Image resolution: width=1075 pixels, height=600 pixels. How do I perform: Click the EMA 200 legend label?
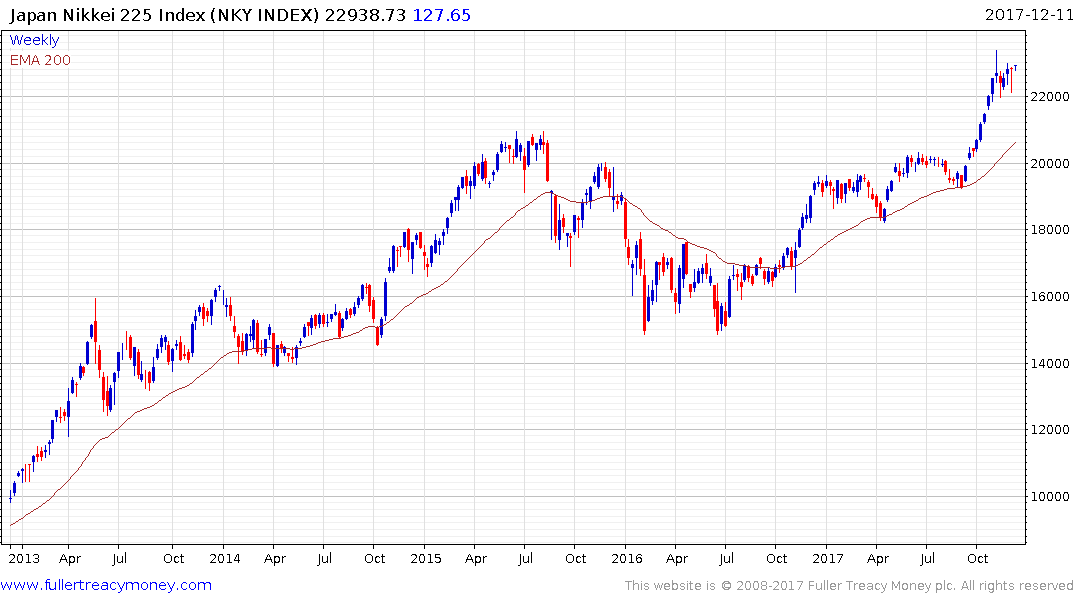[40, 60]
